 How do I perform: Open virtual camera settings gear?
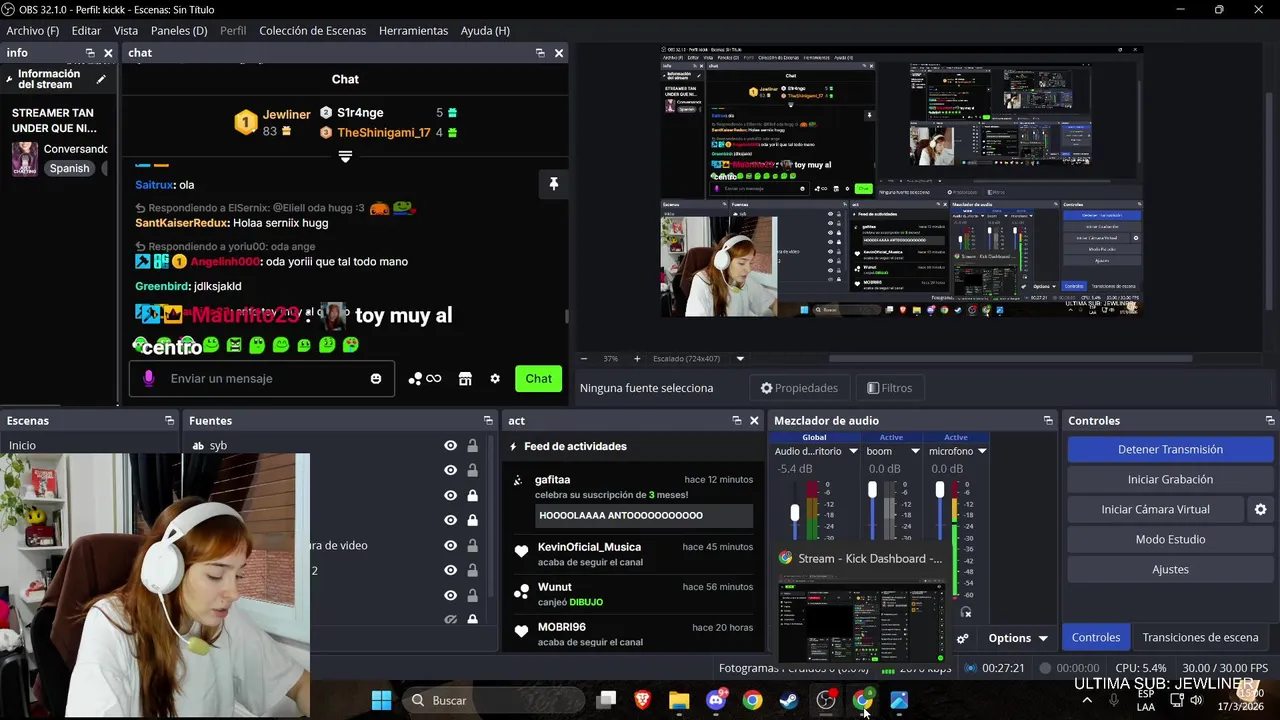point(1260,509)
